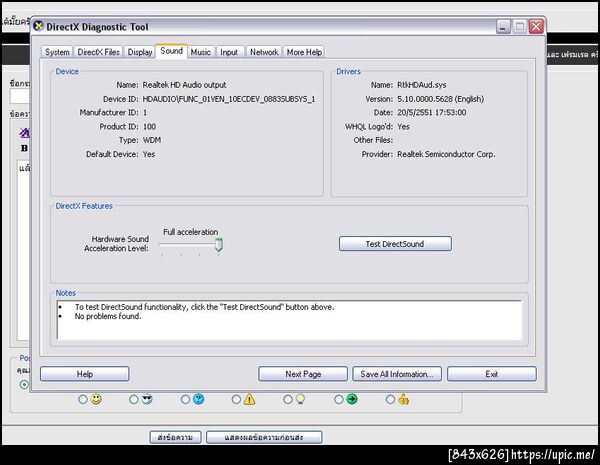Open the Display tab

pyautogui.click(x=140, y=52)
